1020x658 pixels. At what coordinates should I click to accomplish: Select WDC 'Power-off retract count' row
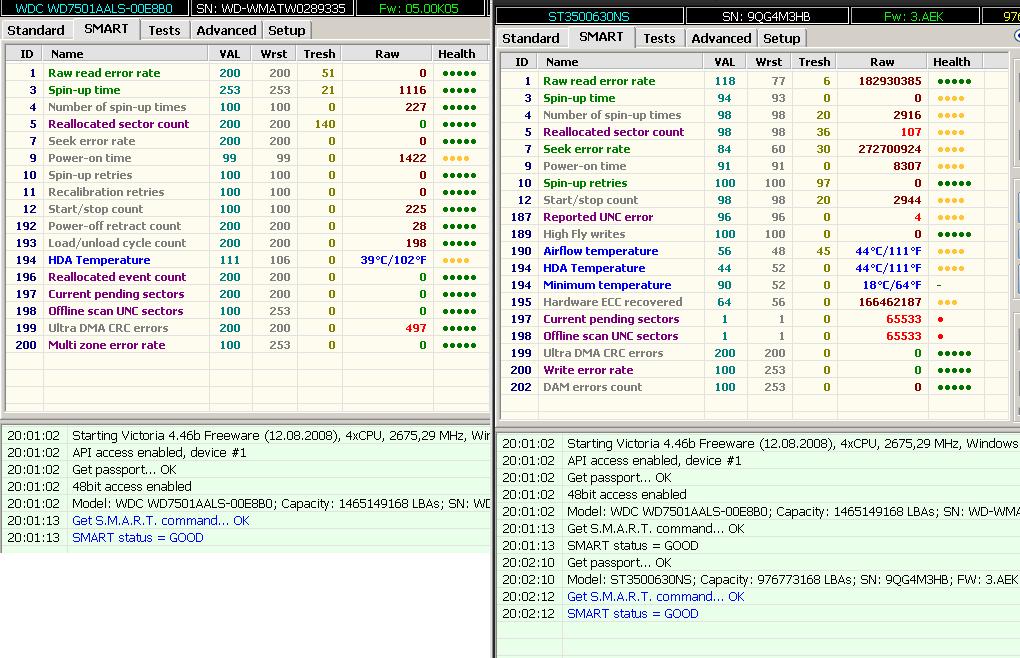247,226
